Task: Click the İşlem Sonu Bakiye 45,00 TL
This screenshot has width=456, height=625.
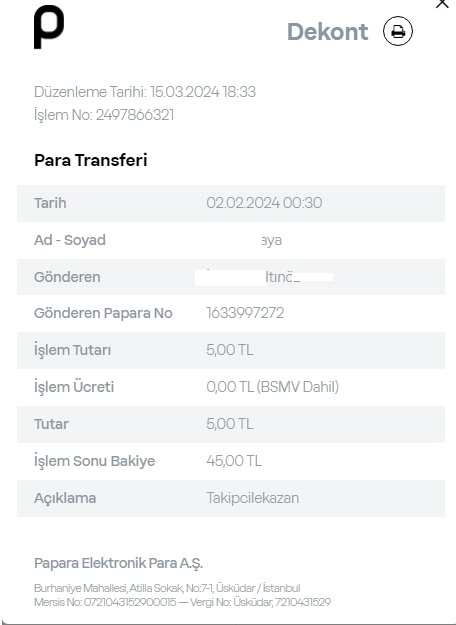Action: pos(234,461)
